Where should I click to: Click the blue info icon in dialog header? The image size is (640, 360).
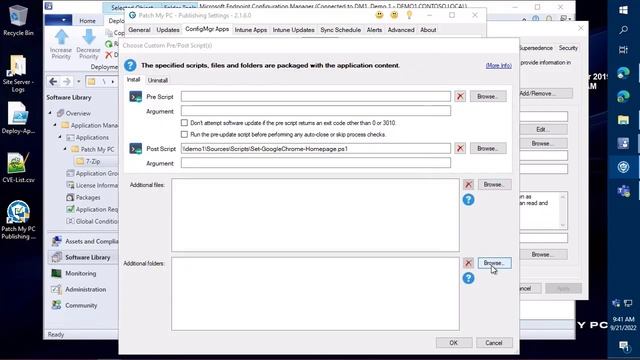pyautogui.click(x=130, y=65)
